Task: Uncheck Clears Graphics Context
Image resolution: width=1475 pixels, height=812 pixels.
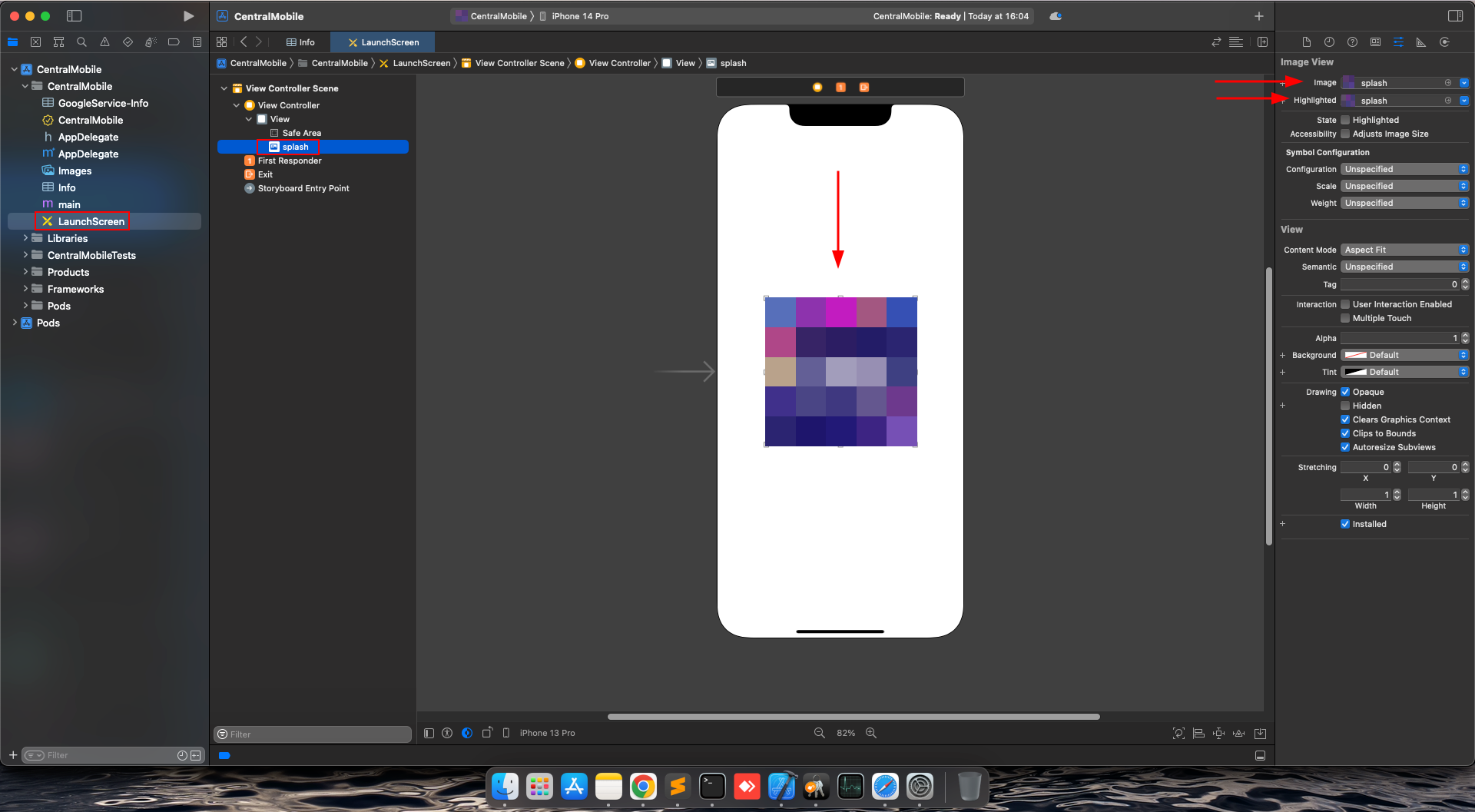Action: (1345, 419)
